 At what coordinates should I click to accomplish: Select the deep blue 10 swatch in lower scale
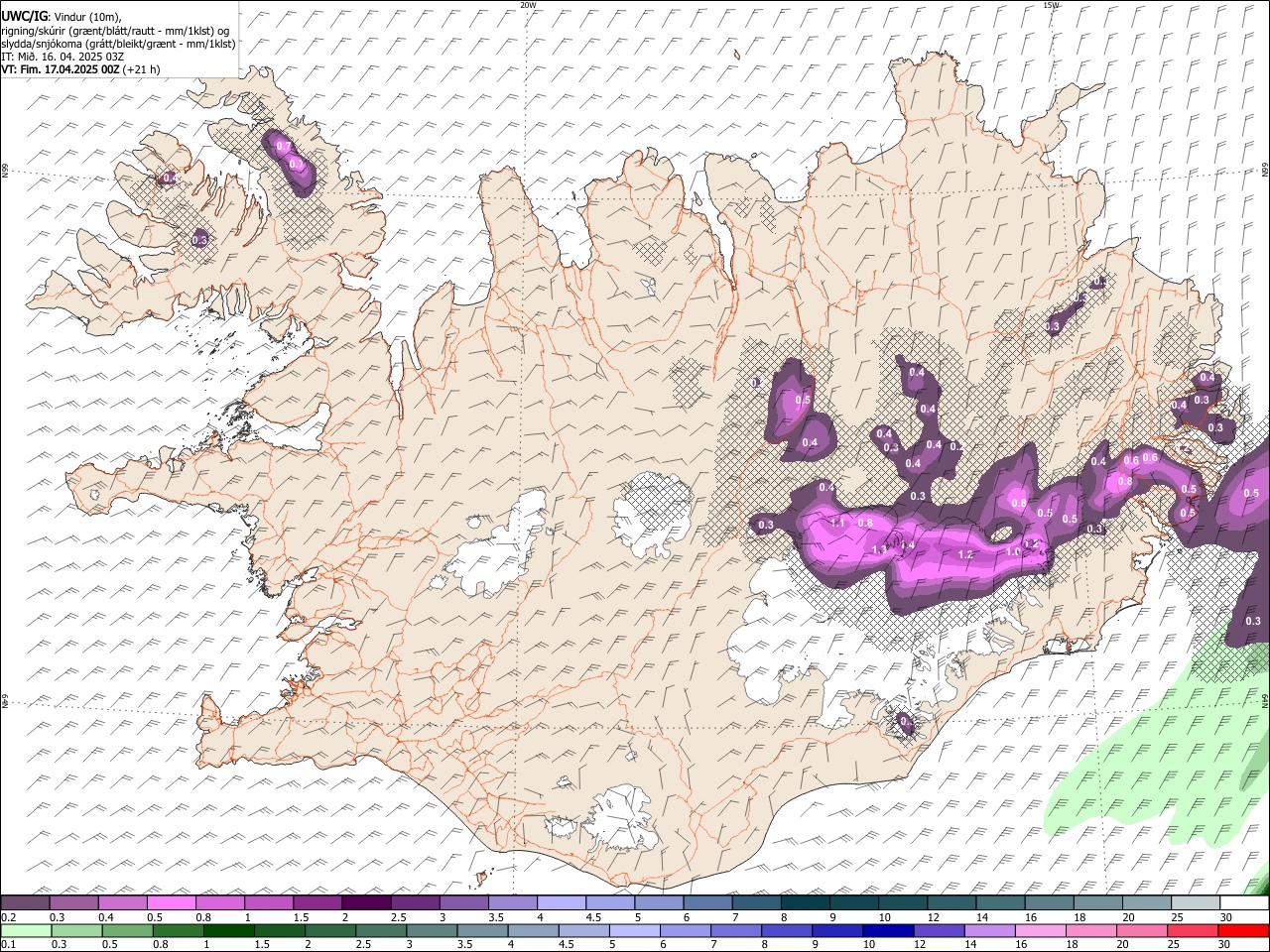[x=888, y=930]
